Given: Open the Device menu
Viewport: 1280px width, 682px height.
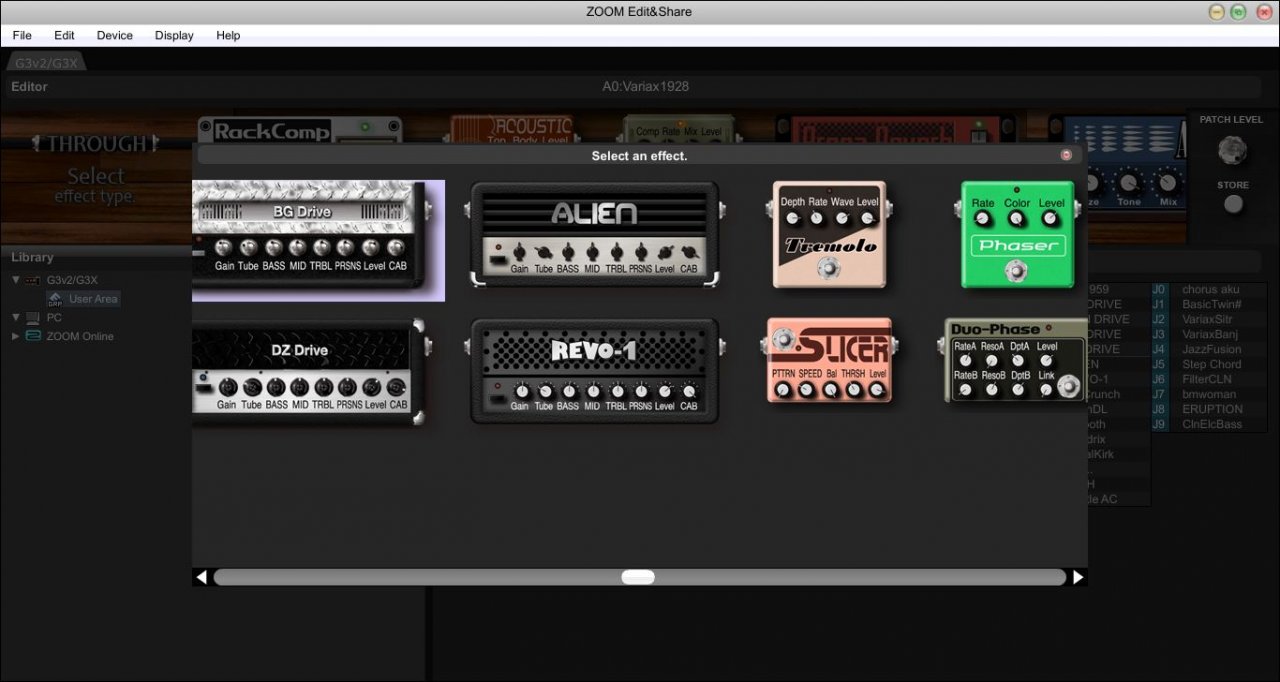Looking at the screenshot, I should (x=115, y=35).
